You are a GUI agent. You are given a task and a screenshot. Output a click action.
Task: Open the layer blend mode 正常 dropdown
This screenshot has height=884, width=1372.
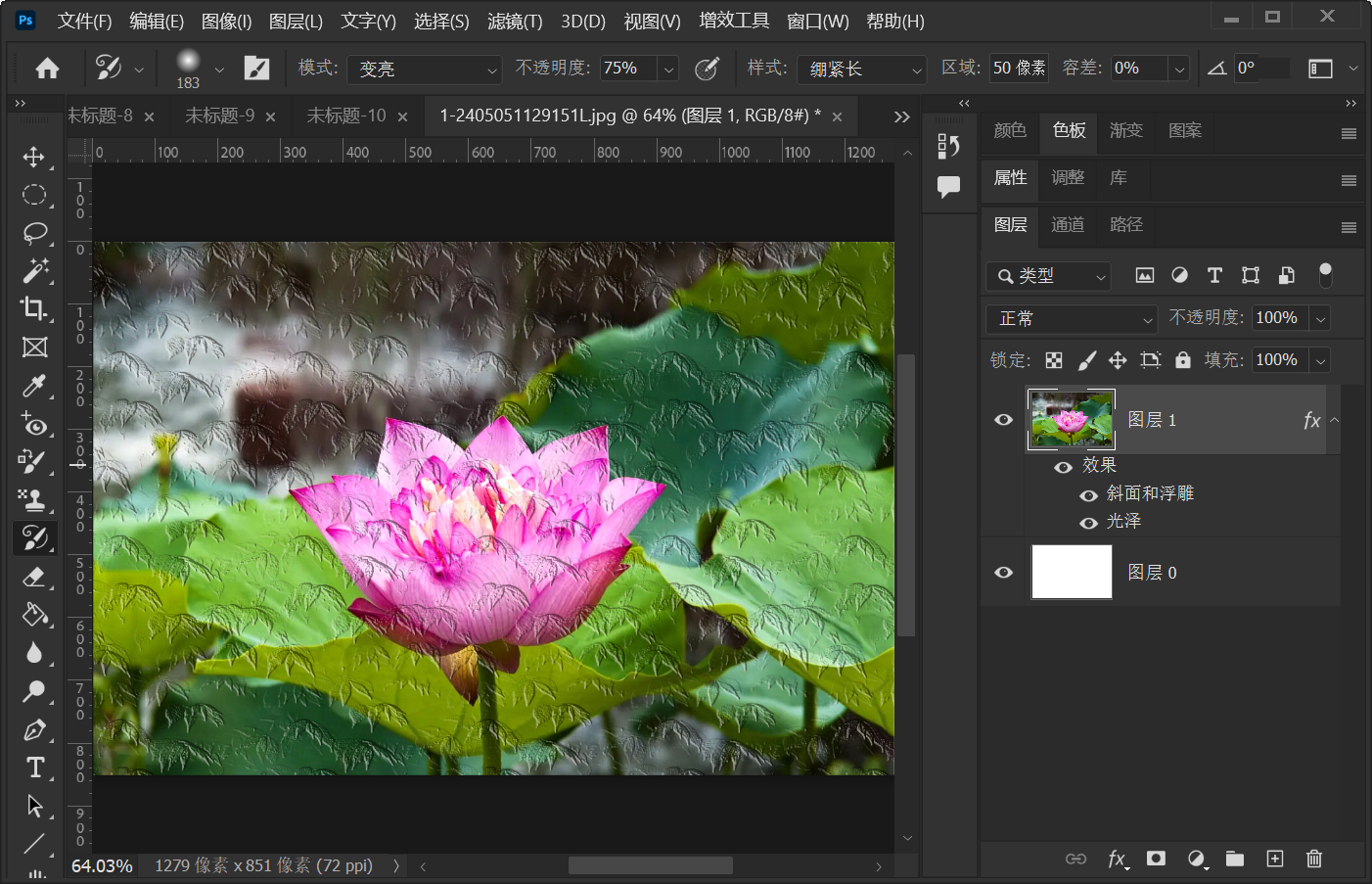[x=1072, y=318]
